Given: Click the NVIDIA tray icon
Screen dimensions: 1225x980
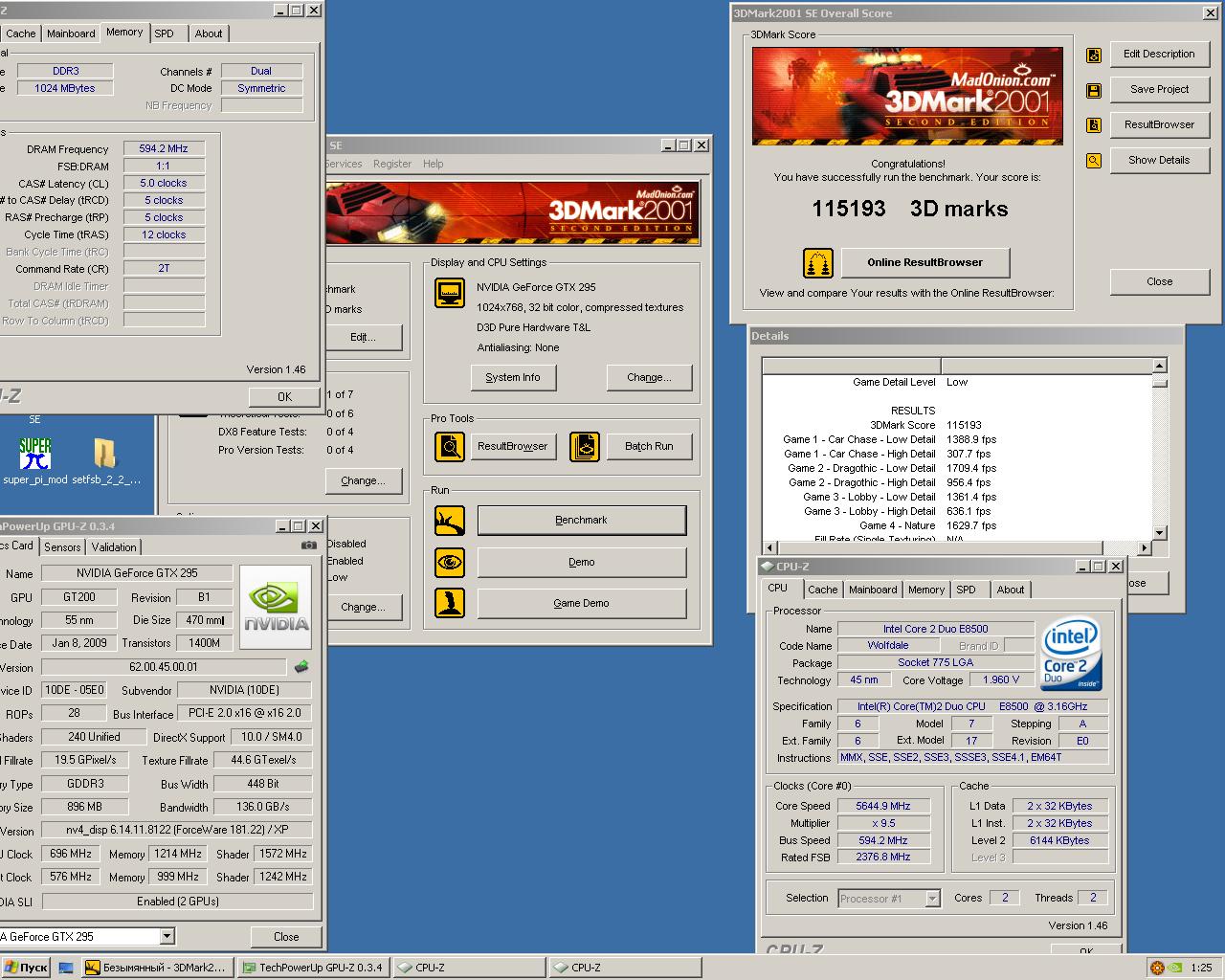Looking at the screenshot, I should tap(1174, 968).
